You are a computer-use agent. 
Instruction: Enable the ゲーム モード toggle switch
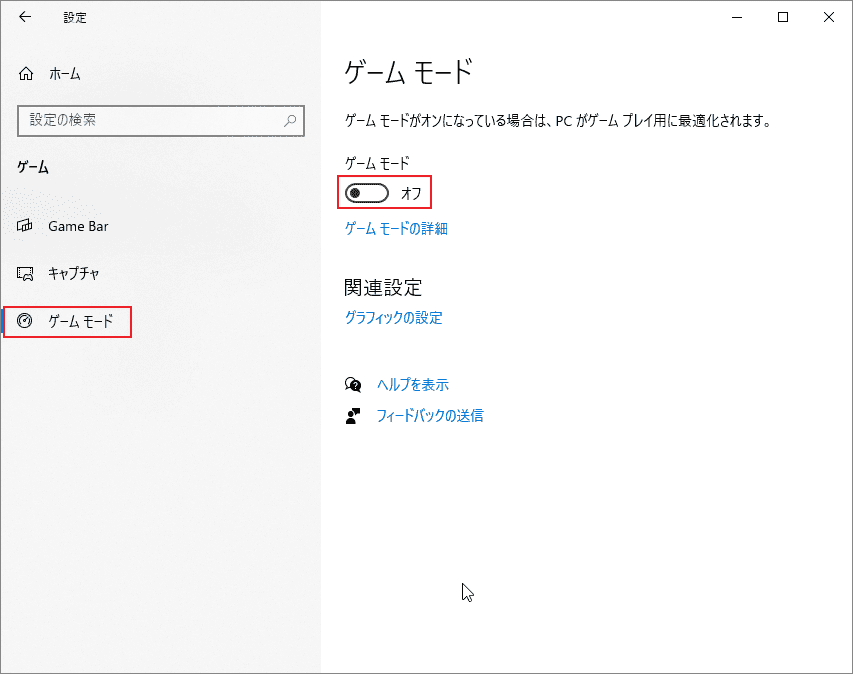point(368,192)
